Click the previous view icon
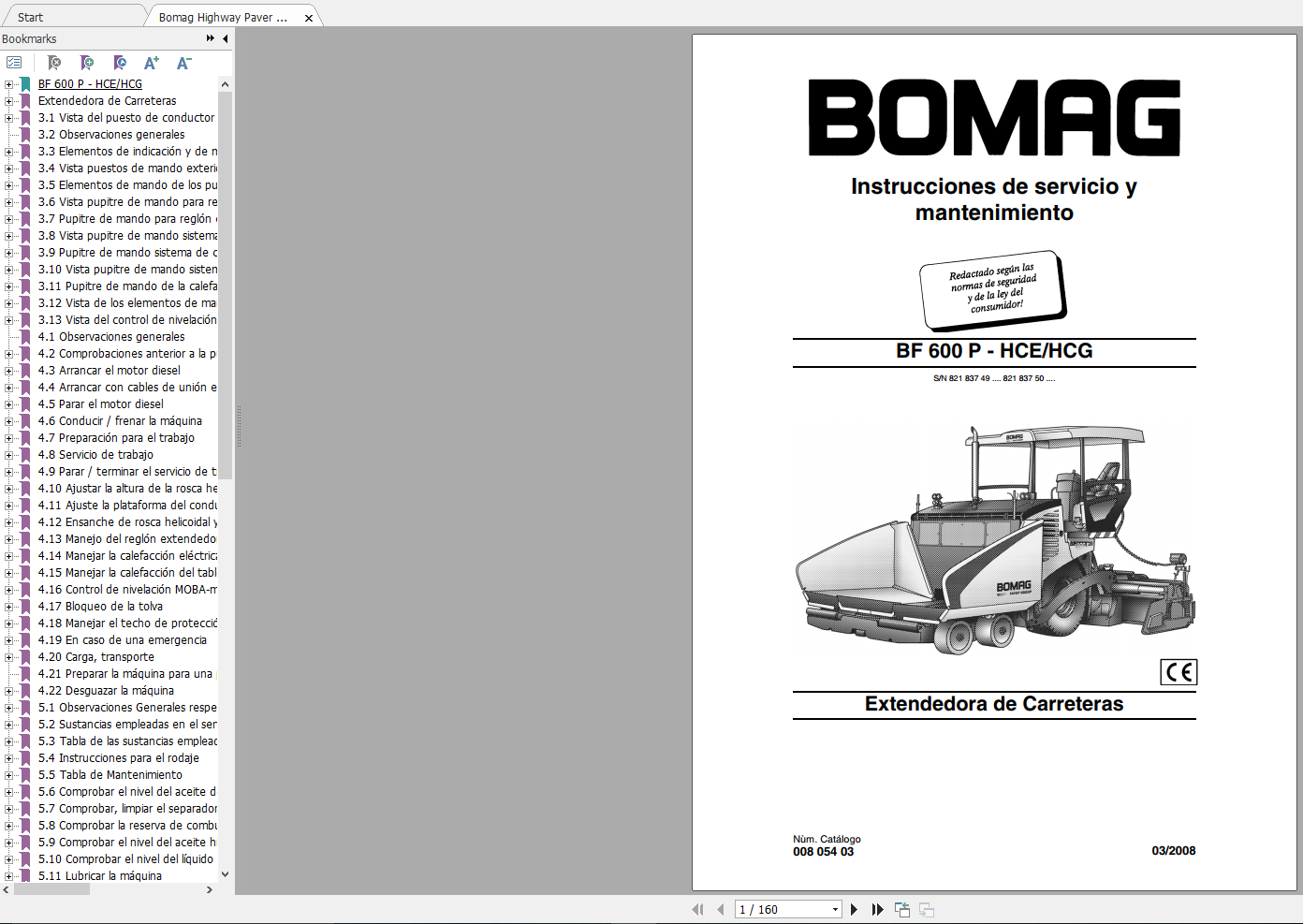 point(902,909)
